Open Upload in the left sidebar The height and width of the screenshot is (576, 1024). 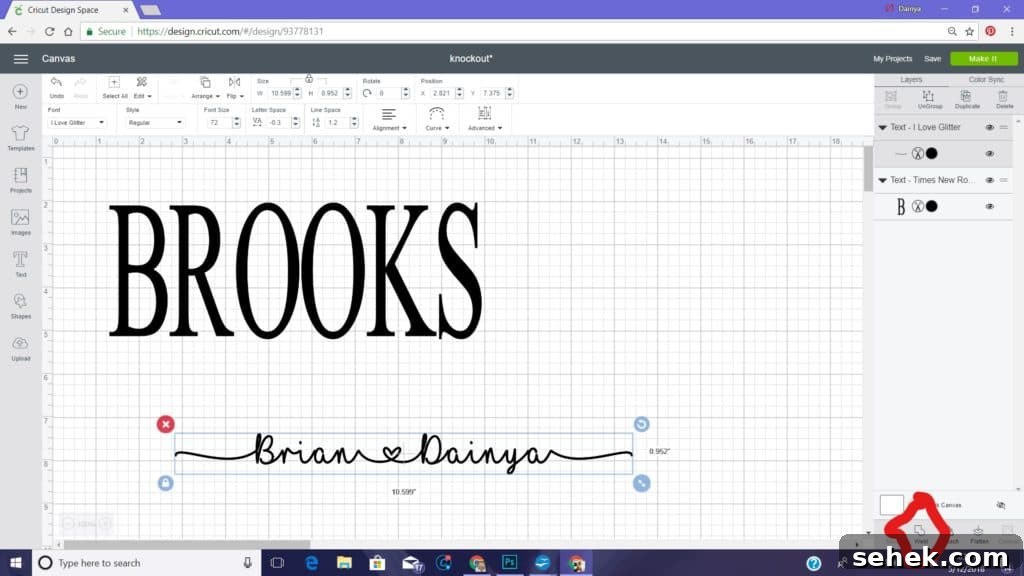click(20, 348)
